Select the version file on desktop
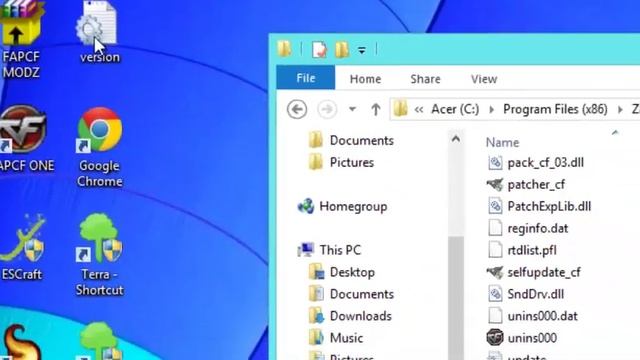This screenshot has height=360, width=640. coord(99,32)
